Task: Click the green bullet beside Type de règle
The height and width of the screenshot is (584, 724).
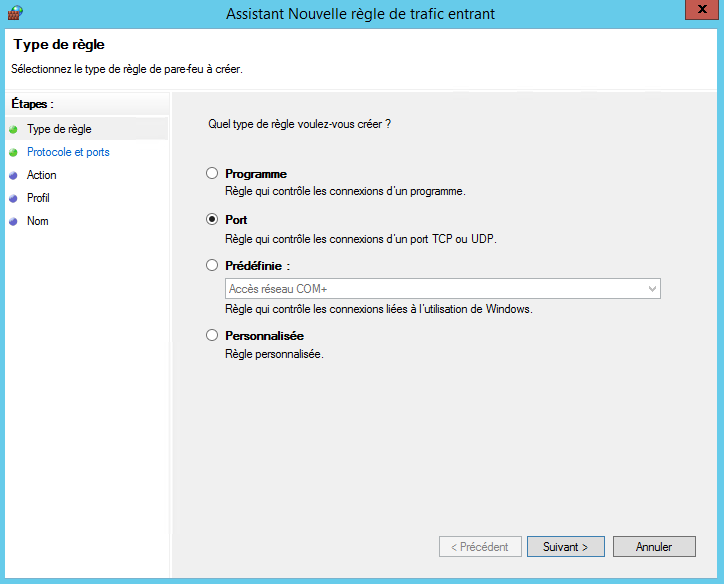Action: click(13, 129)
